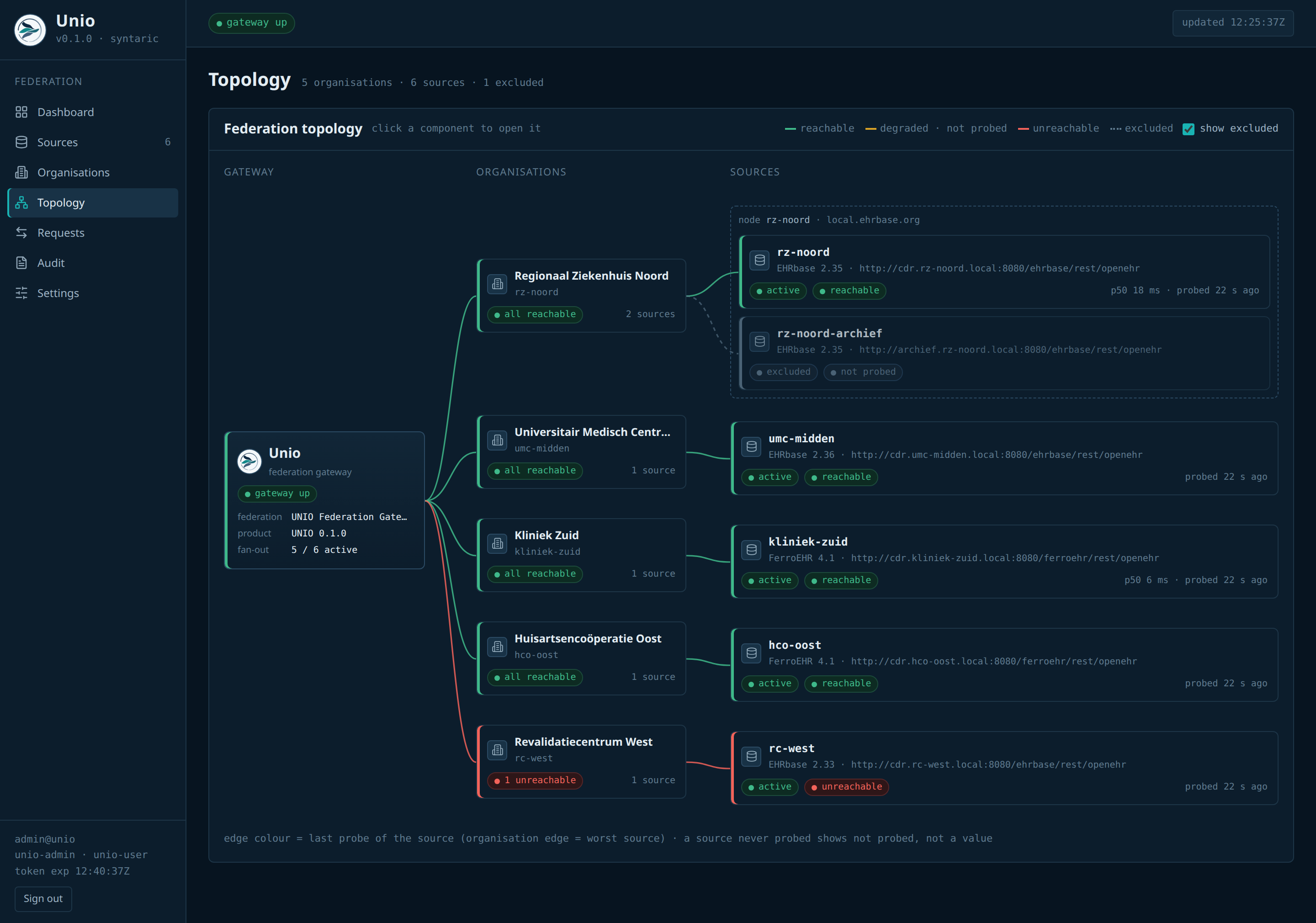Click building icon on Kliniek Zuid card
The height and width of the screenshot is (923, 1316).
pos(497,543)
